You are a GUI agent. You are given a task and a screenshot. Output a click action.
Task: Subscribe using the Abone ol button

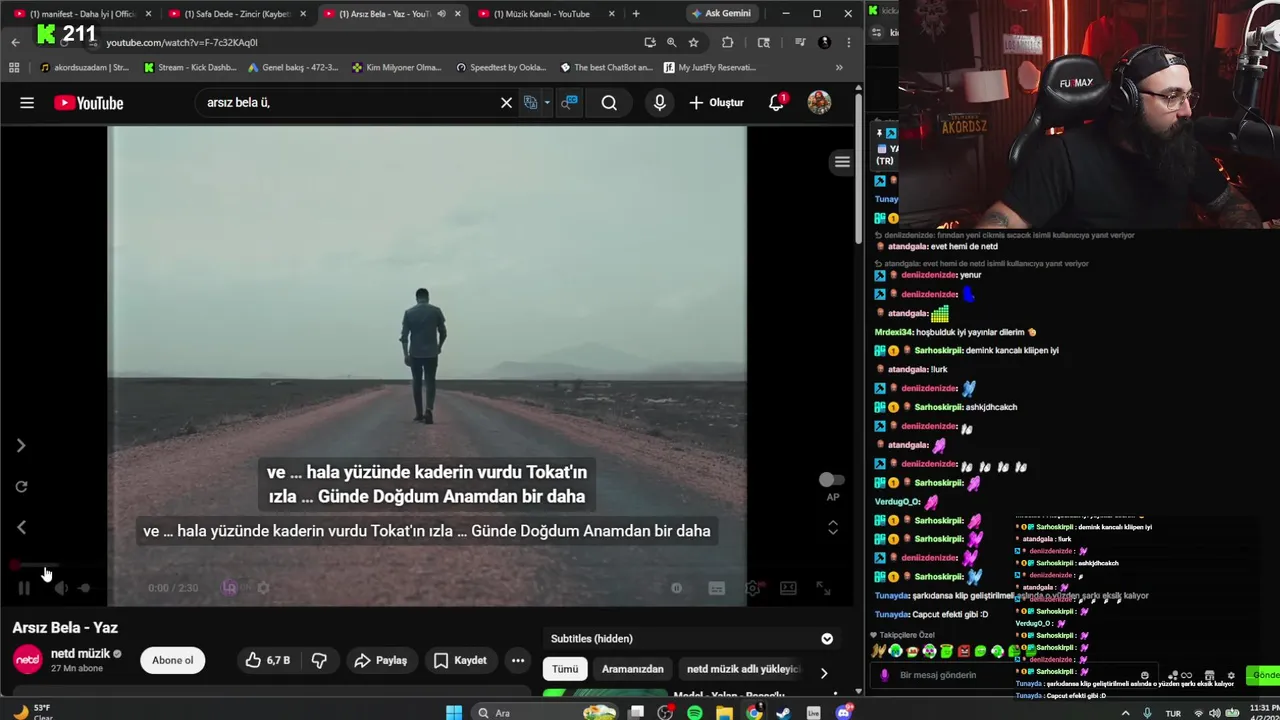coord(172,660)
